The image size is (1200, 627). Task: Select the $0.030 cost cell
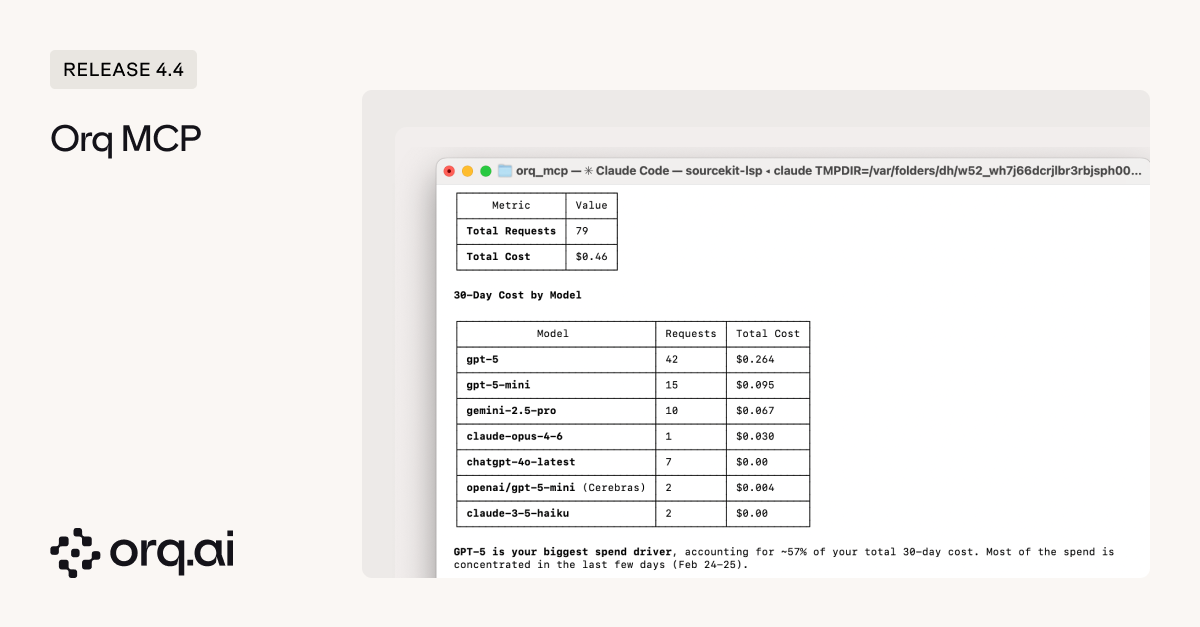pyautogui.click(x=768, y=437)
